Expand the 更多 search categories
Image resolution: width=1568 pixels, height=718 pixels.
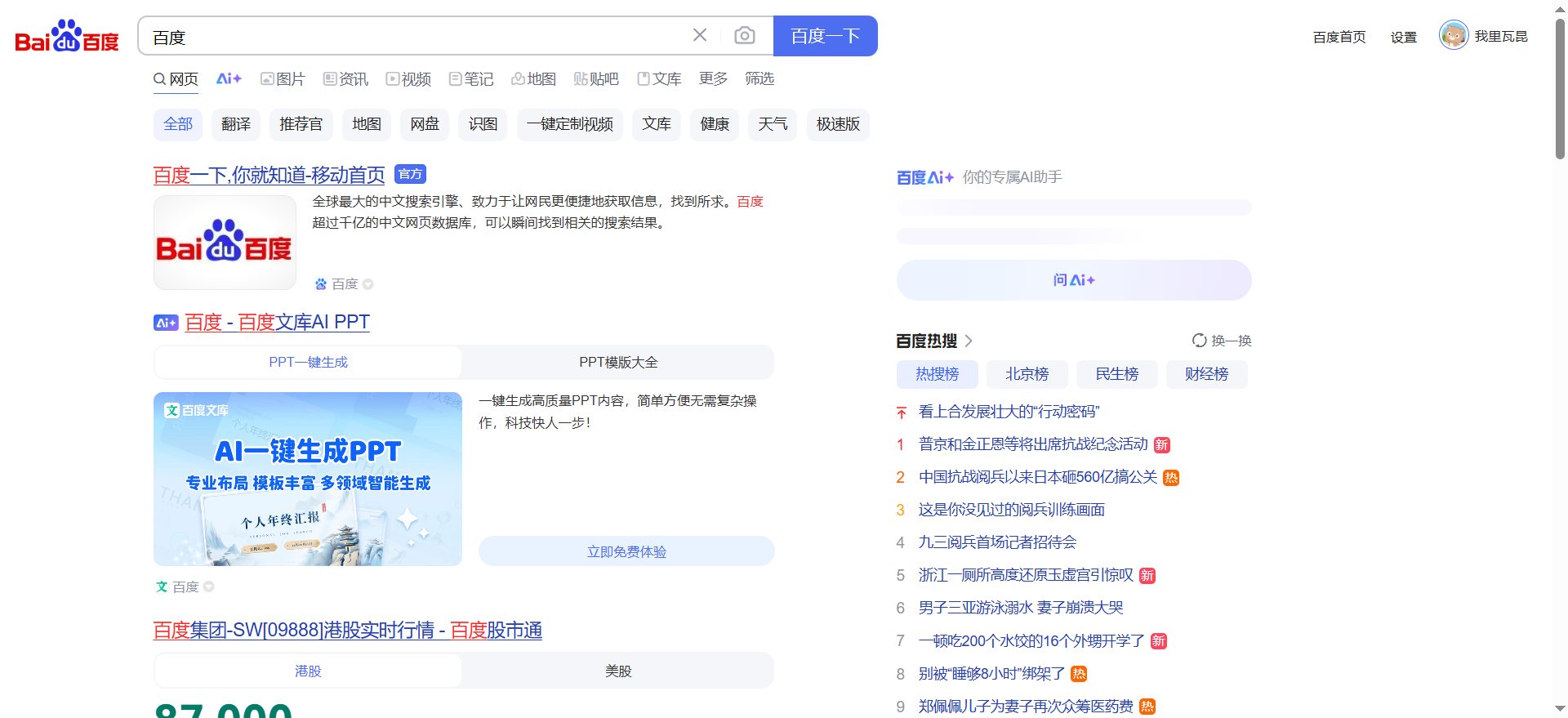[713, 78]
